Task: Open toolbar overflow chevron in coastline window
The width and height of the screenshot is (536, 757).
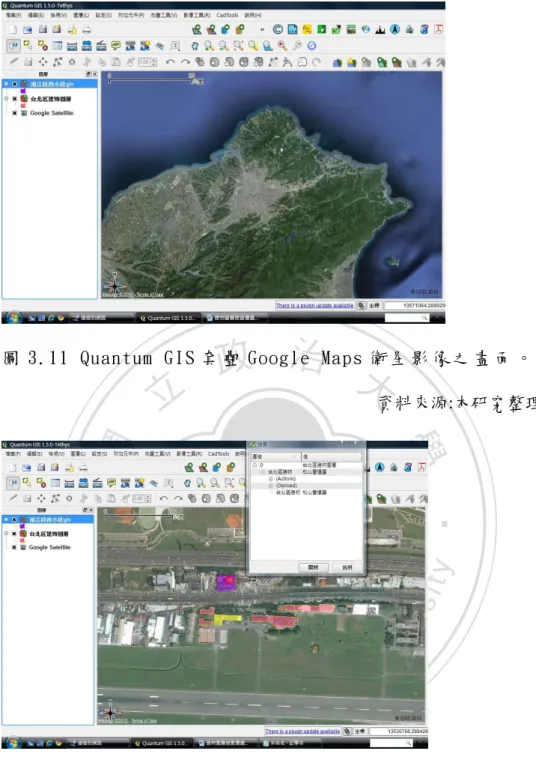Action: tap(262, 30)
